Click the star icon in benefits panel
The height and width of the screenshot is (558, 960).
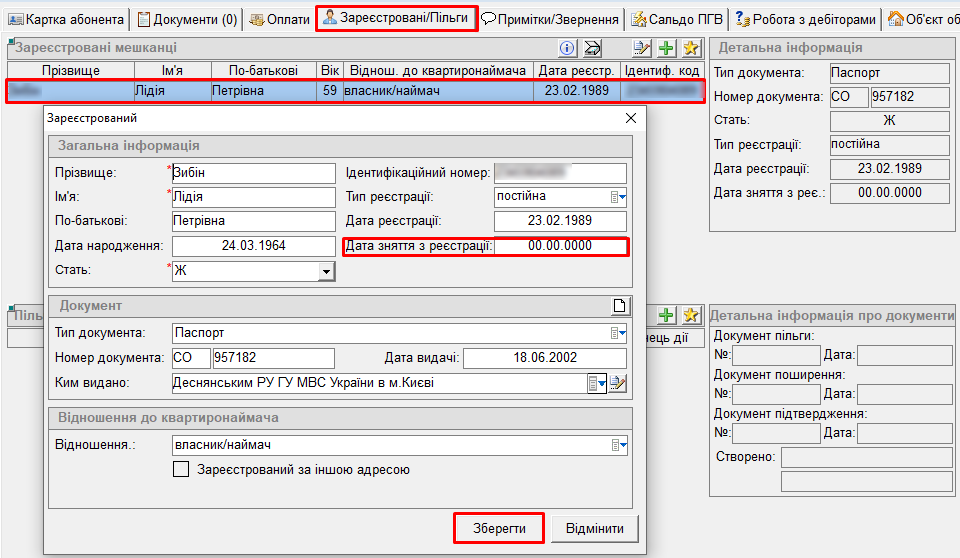[x=690, y=316]
